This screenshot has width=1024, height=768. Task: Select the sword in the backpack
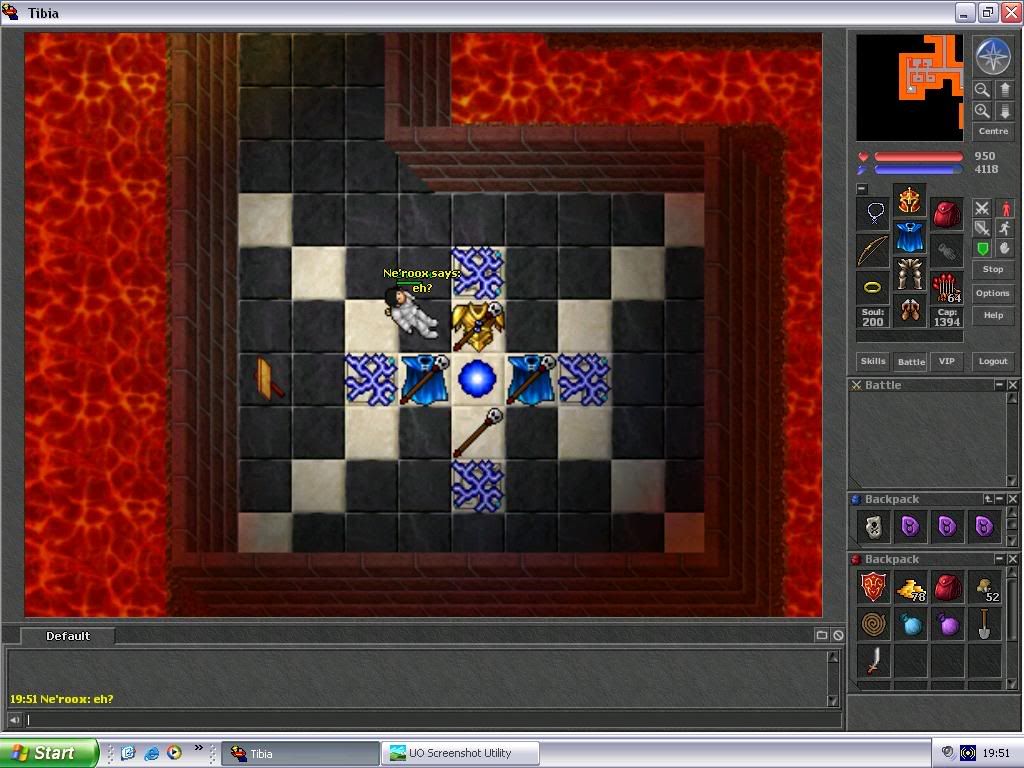874,660
